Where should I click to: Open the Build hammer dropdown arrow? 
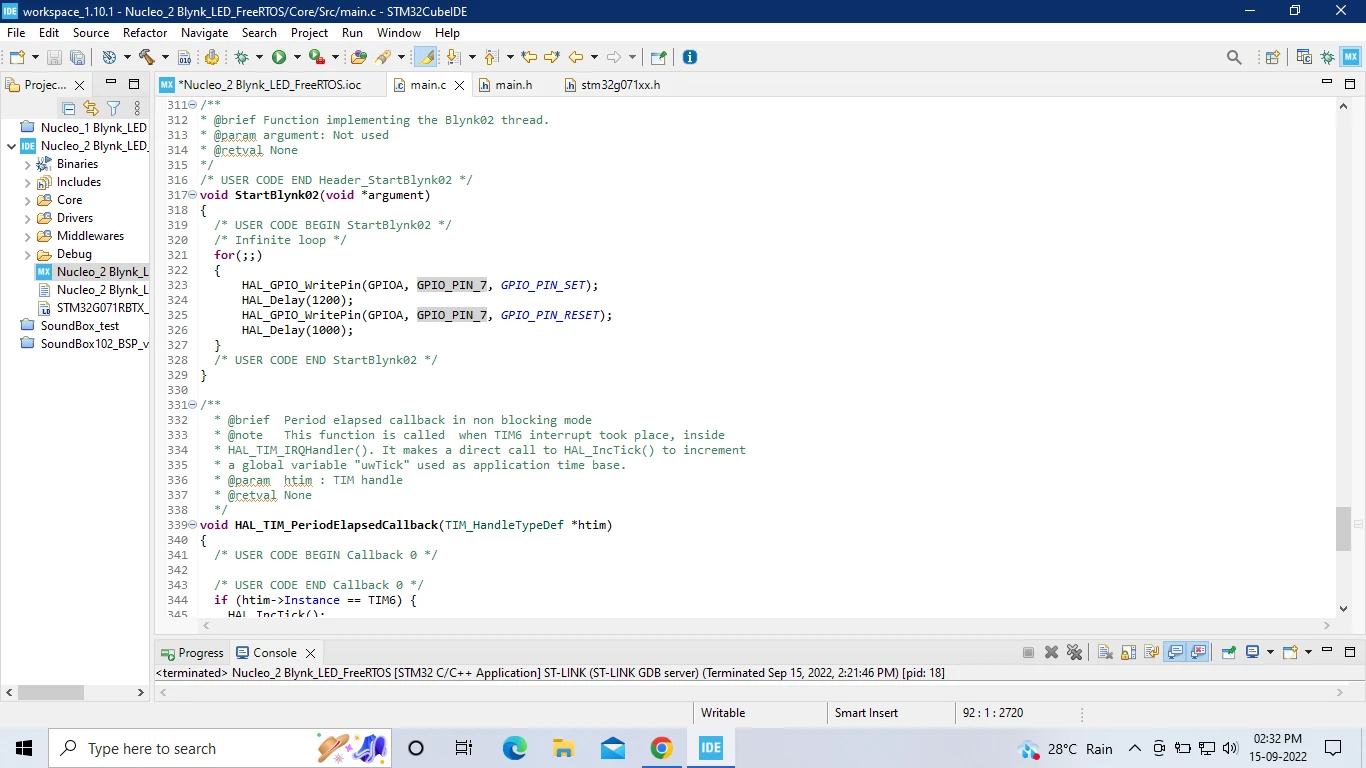tap(165, 57)
